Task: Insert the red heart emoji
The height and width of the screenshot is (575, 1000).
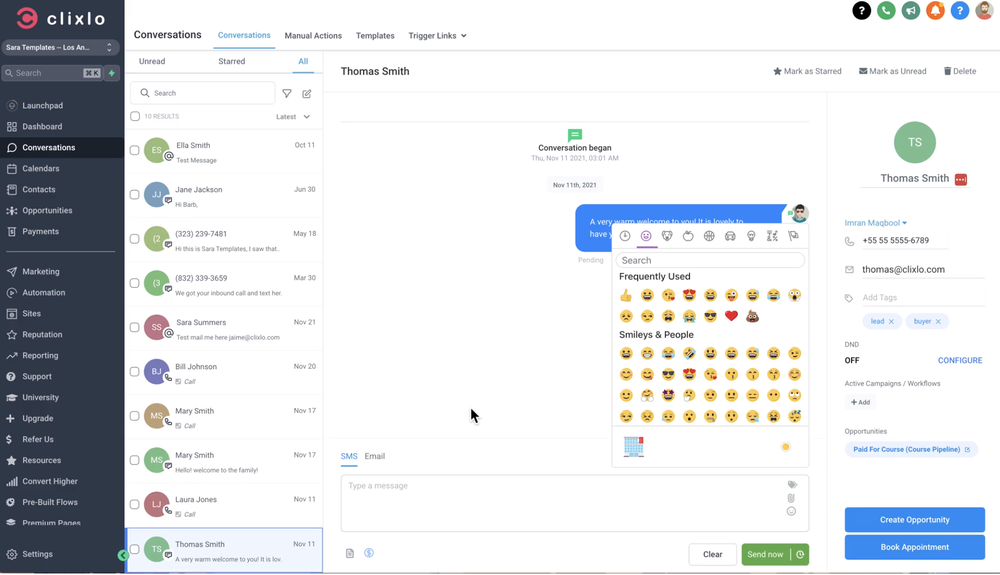Action: [x=732, y=316]
